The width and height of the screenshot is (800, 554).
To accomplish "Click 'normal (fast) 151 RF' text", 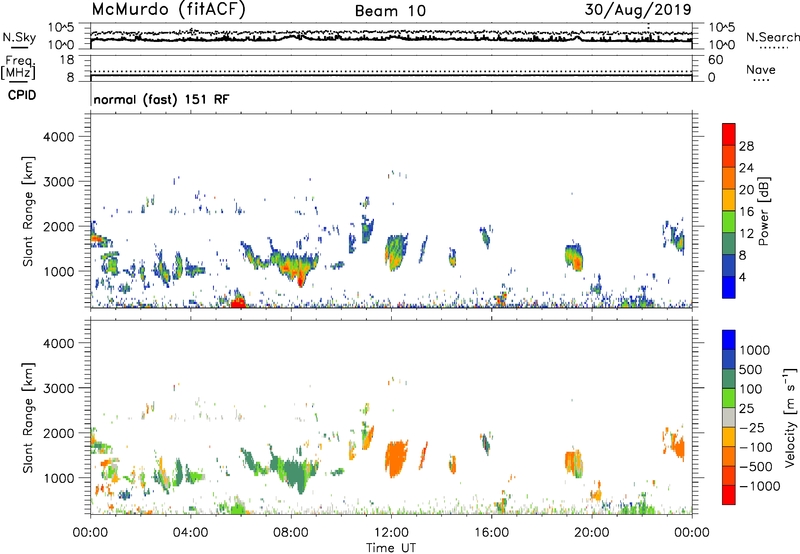I will point(161,99).
